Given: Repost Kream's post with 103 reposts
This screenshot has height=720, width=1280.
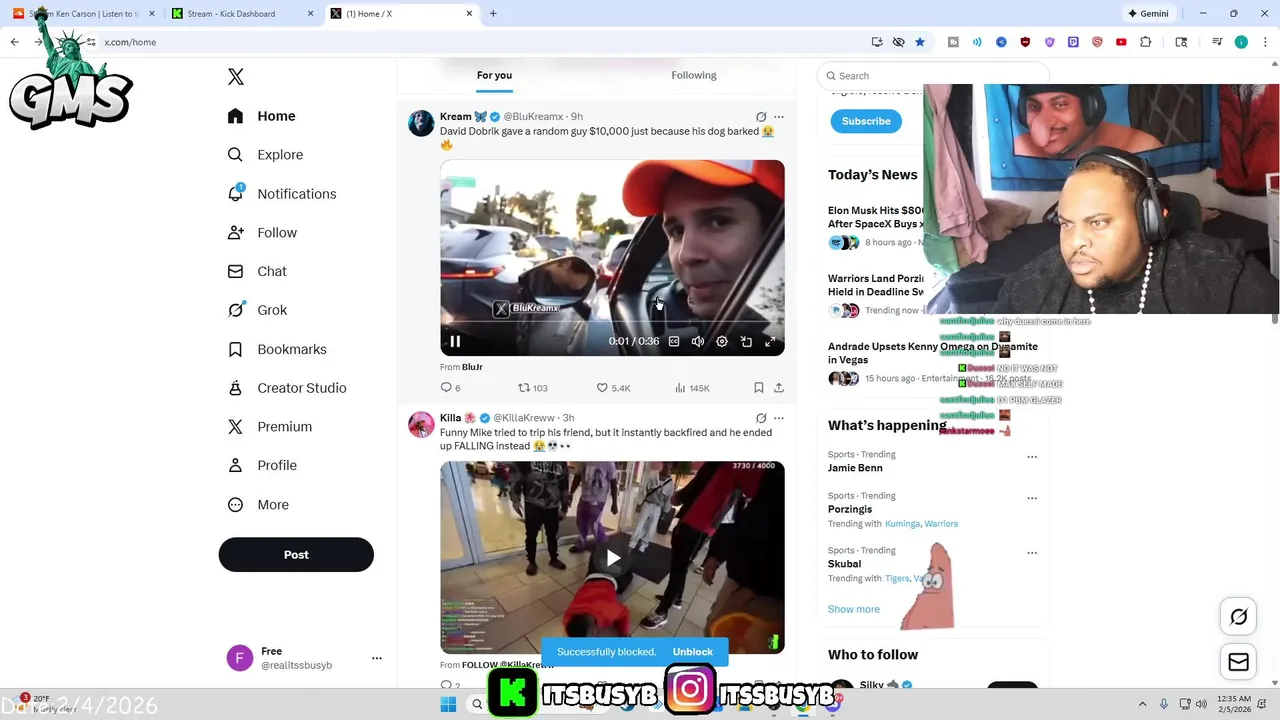Looking at the screenshot, I should point(532,388).
